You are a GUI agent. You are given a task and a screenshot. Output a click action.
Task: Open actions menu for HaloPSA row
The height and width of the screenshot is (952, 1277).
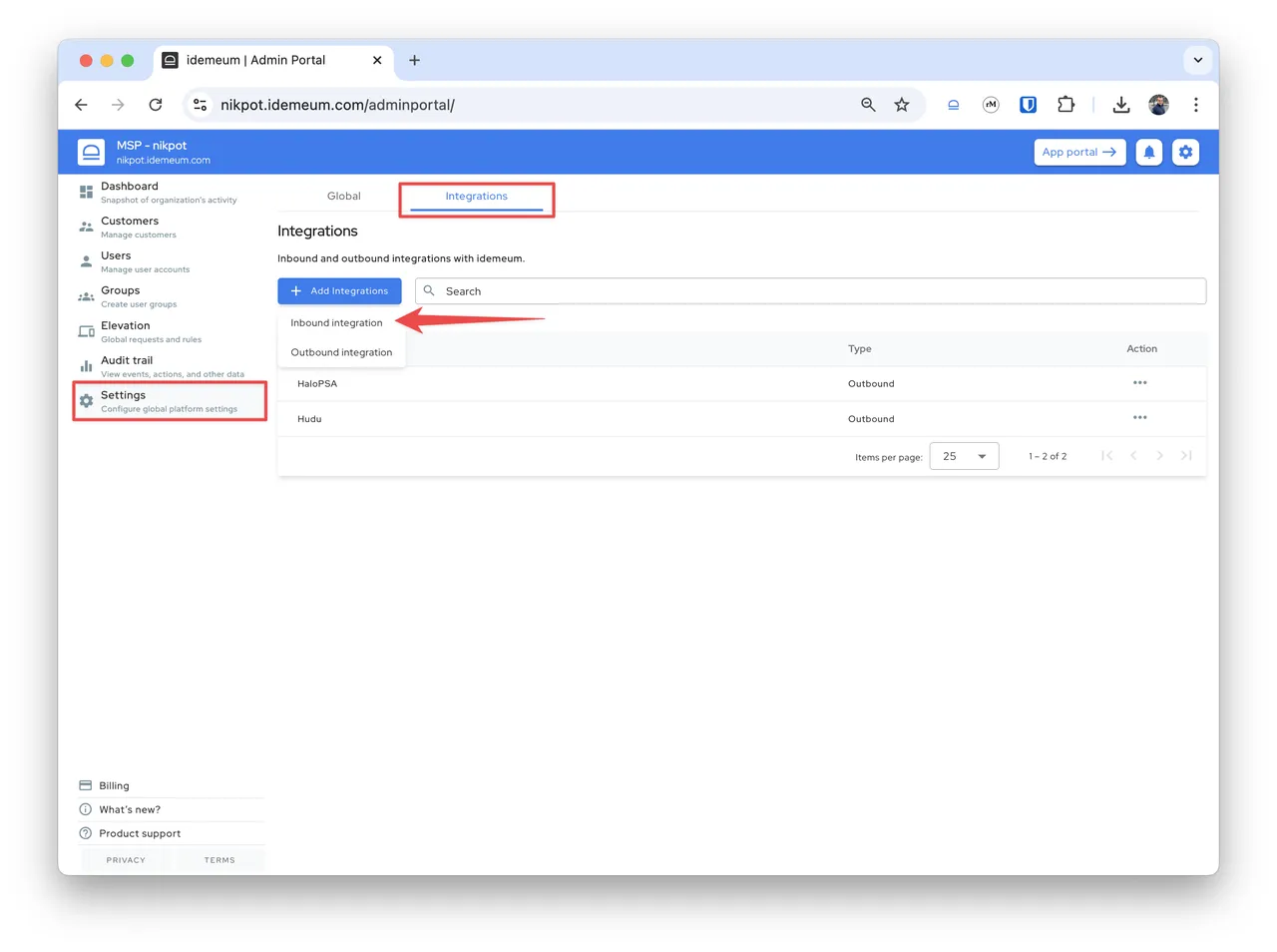click(1140, 383)
